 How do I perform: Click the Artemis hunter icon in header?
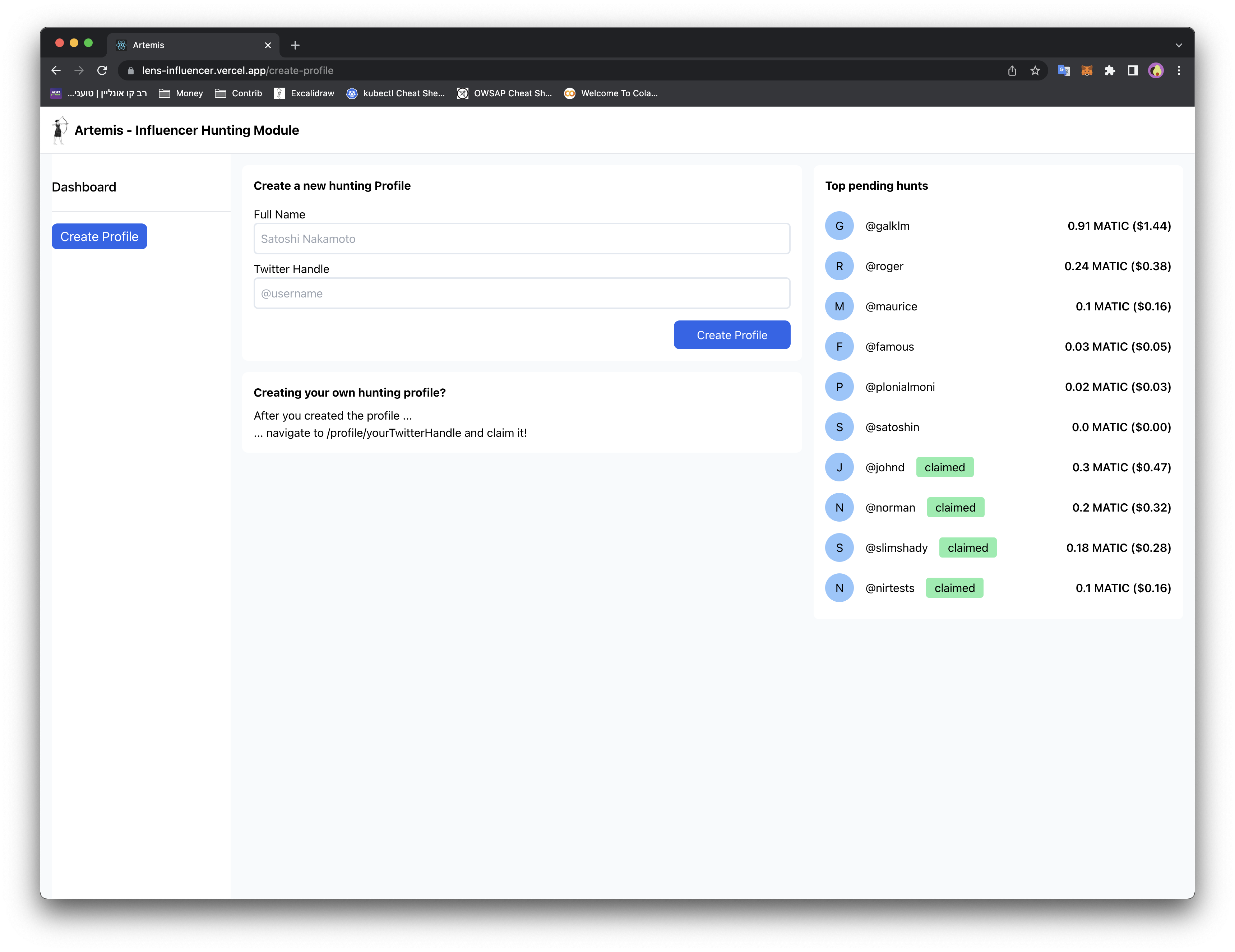click(x=59, y=130)
